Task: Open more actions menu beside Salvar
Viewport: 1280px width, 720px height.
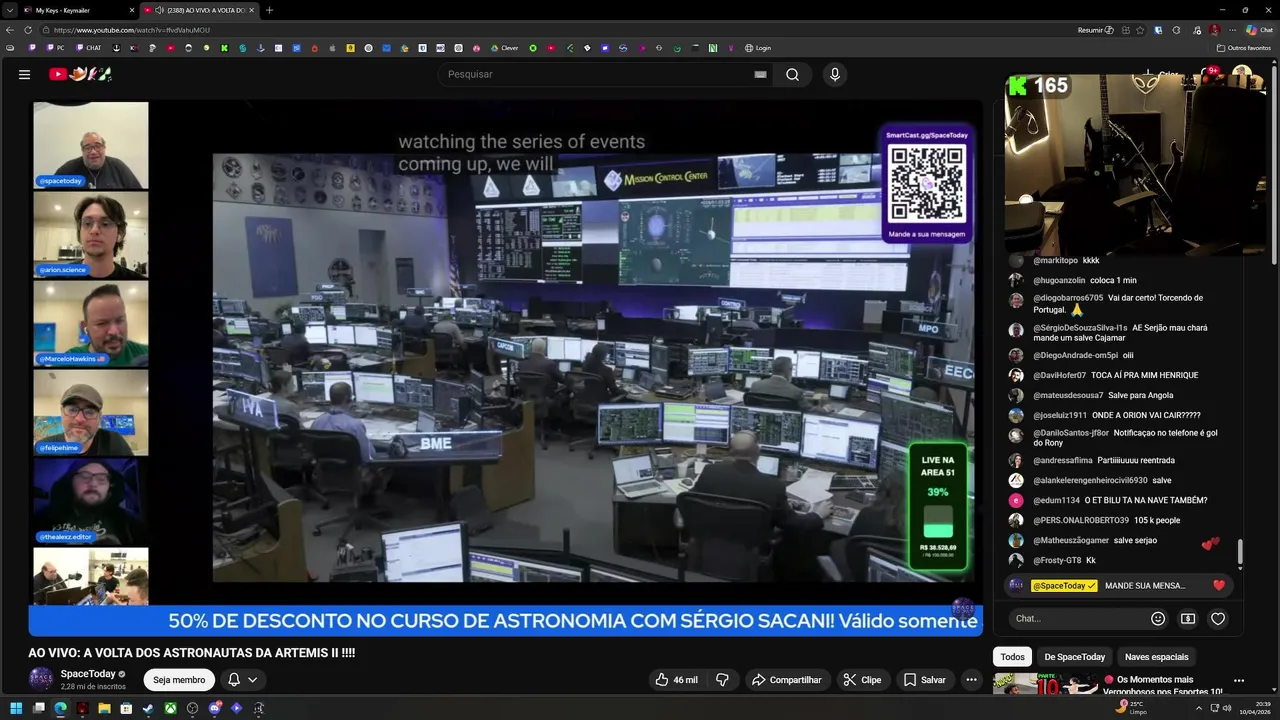Action: (x=971, y=680)
